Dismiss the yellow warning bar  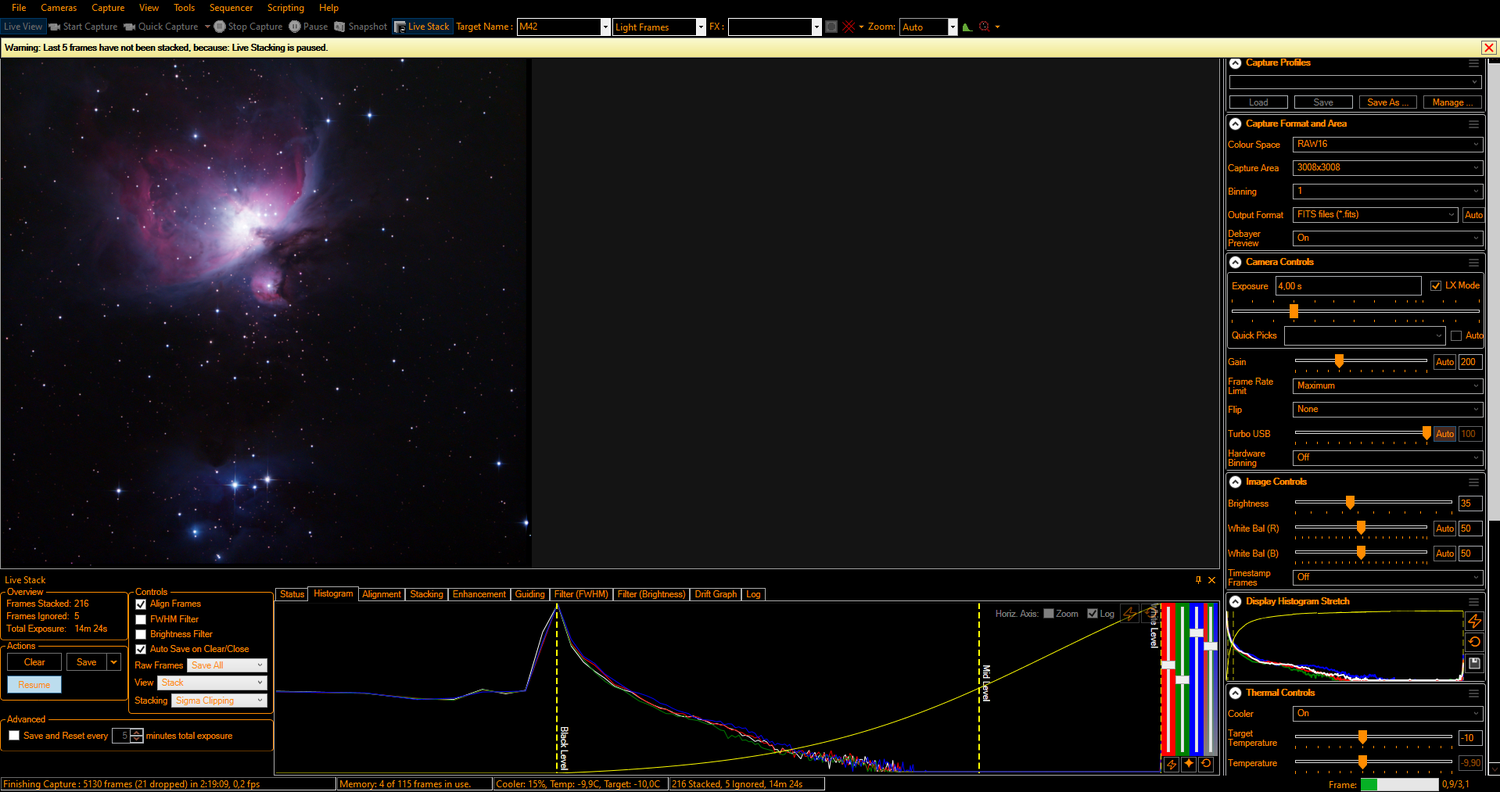click(x=1488, y=47)
